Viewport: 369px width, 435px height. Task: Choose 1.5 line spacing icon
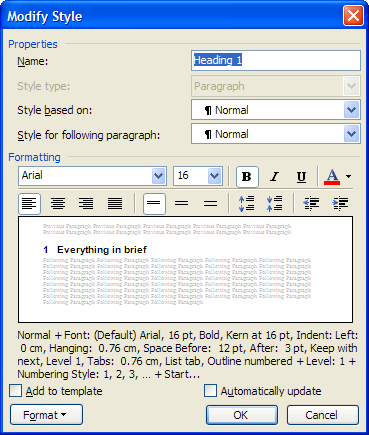point(182,203)
